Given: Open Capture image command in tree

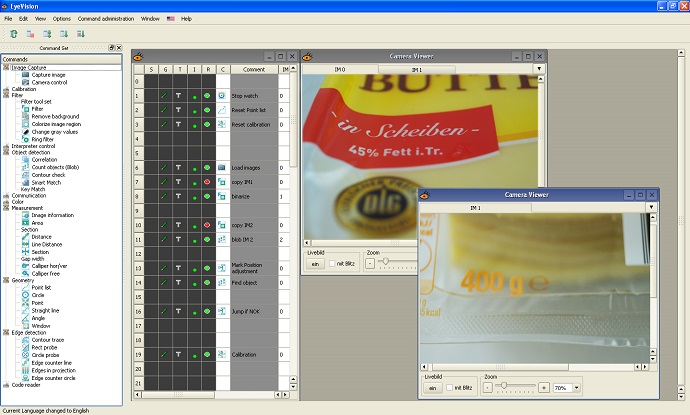Looking at the screenshot, I should coord(48,75).
